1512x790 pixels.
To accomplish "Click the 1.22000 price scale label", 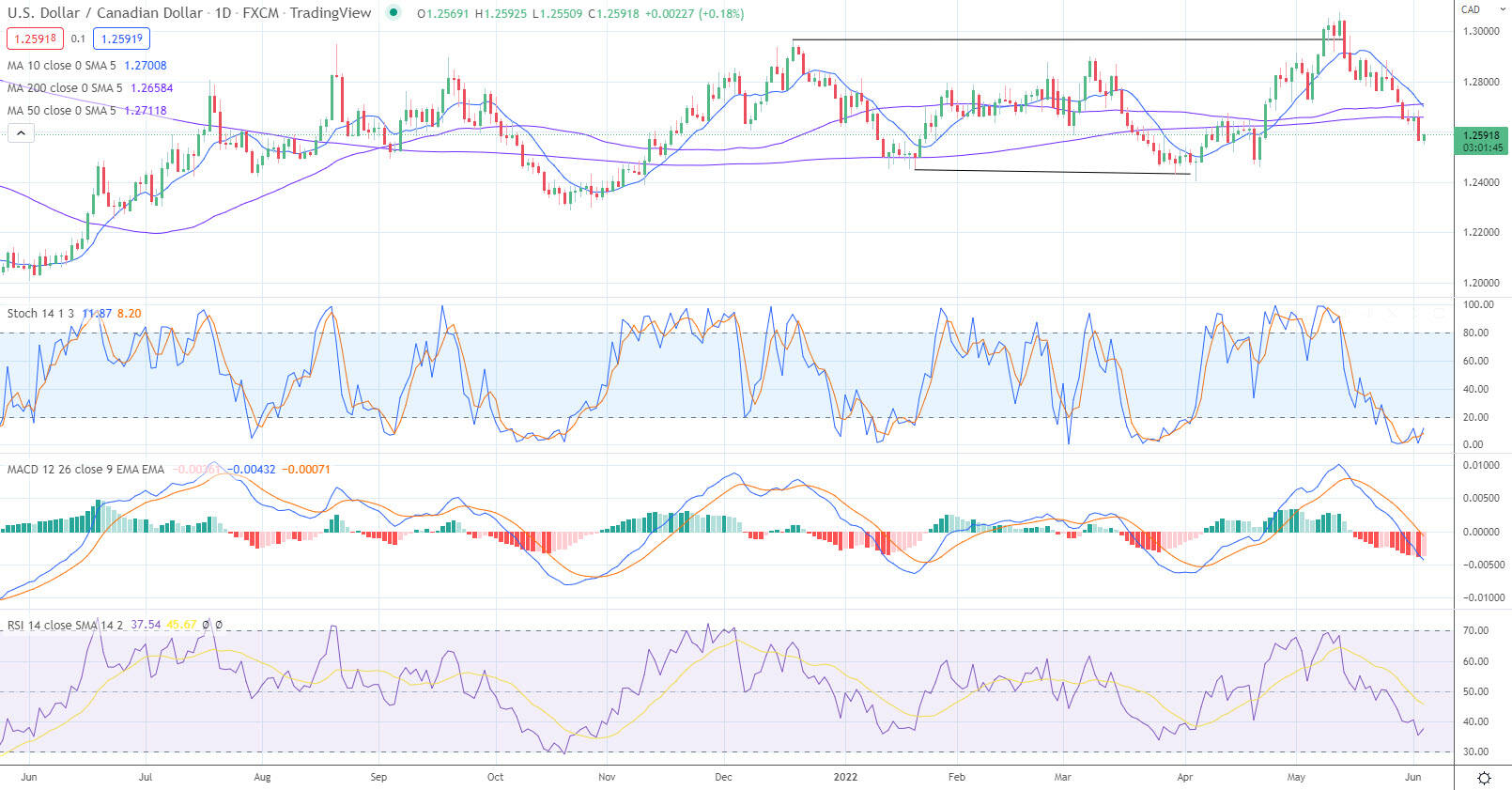I will click(1481, 232).
